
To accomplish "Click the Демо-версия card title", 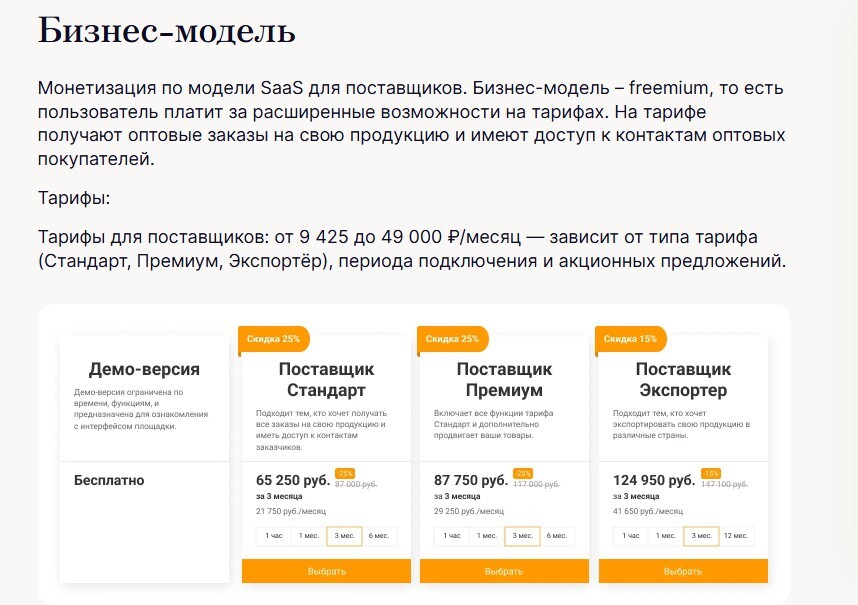I will tap(144, 369).
